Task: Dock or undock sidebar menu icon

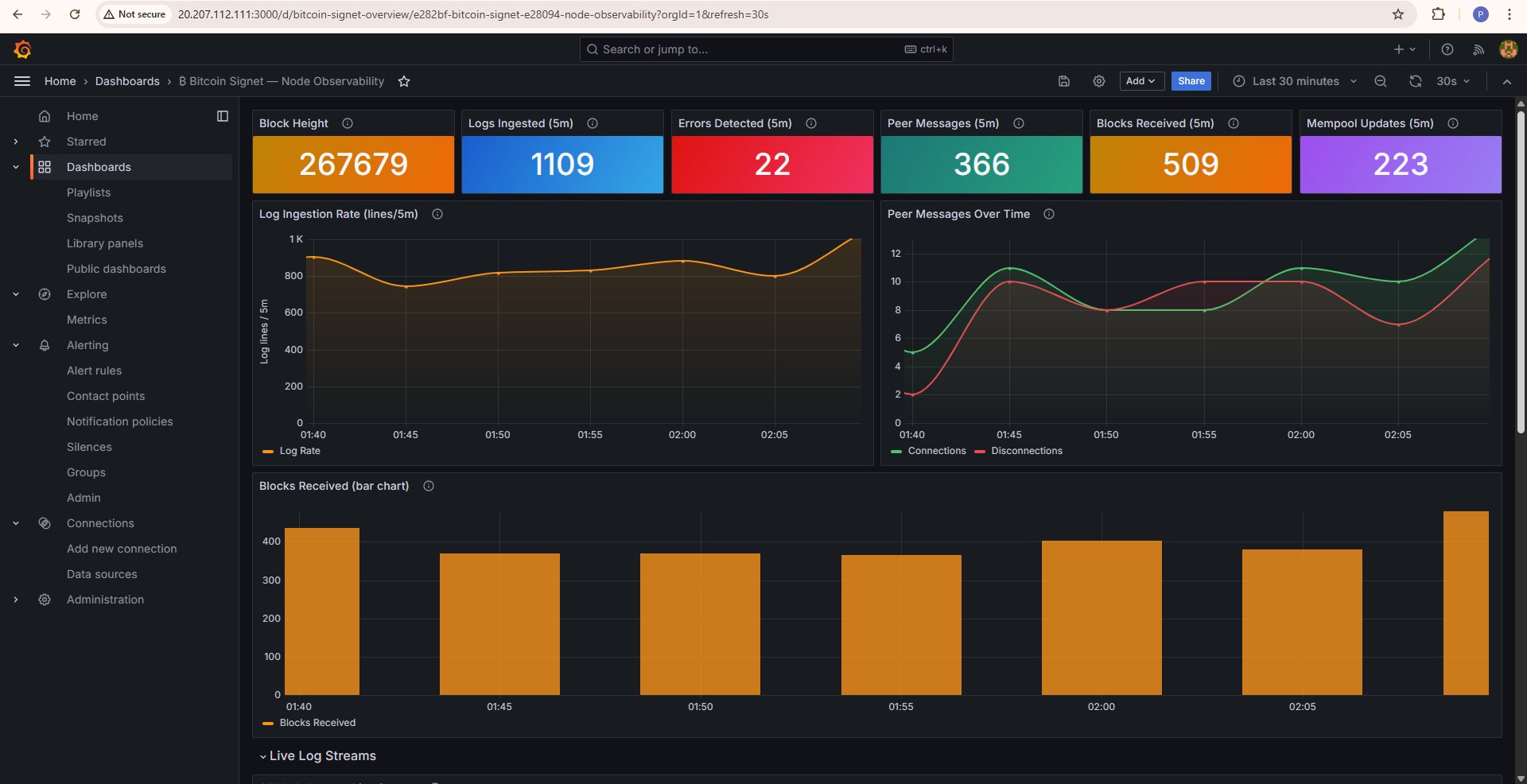Action: pyautogui.click(x=223, y=116)
